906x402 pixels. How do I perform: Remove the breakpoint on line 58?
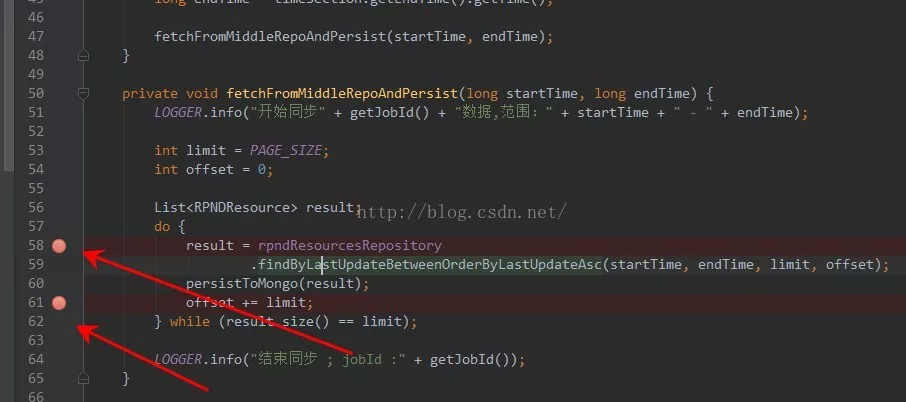click(59, 246)
